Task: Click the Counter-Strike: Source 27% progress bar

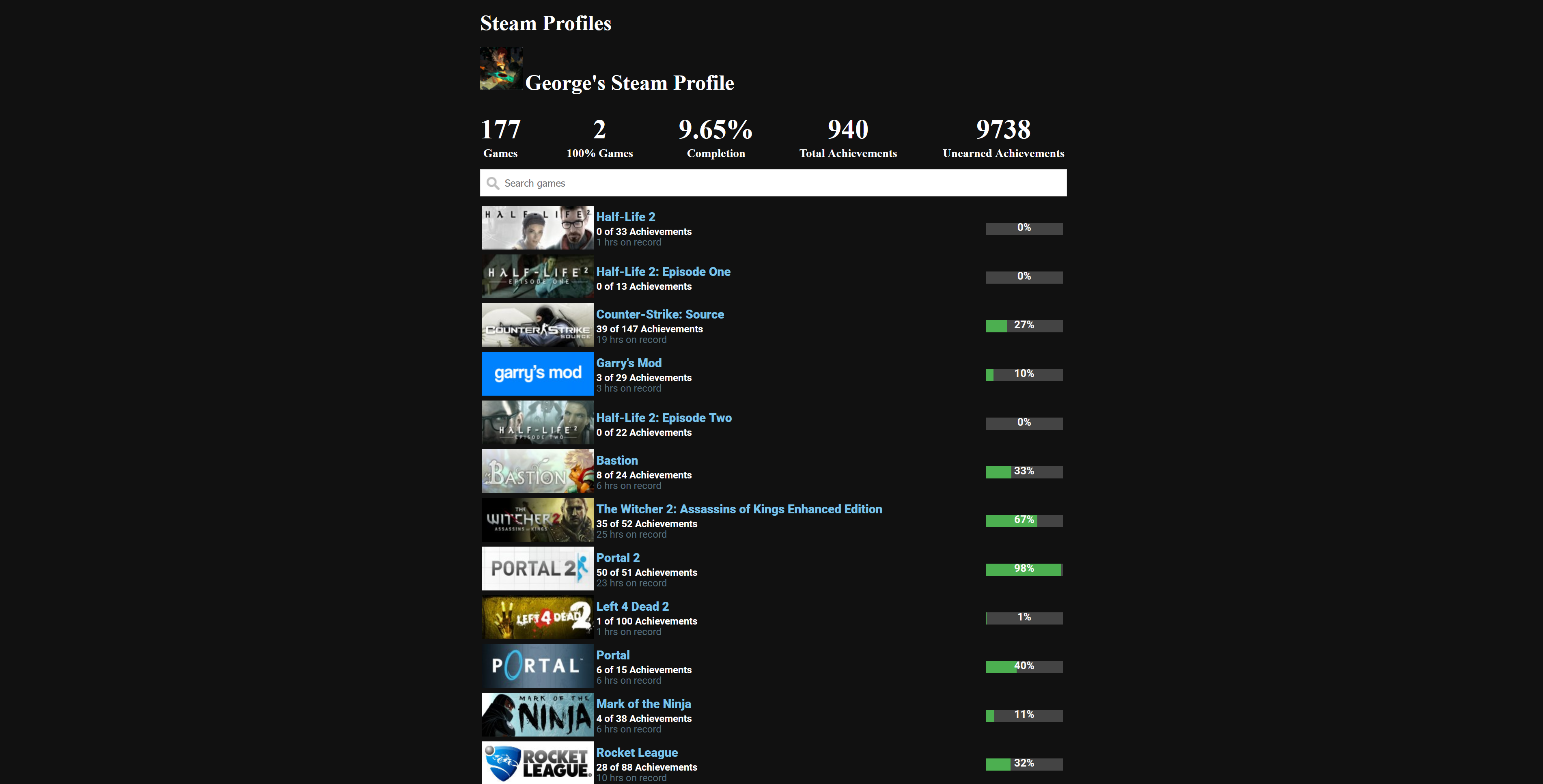Action: pos(1024,326)
